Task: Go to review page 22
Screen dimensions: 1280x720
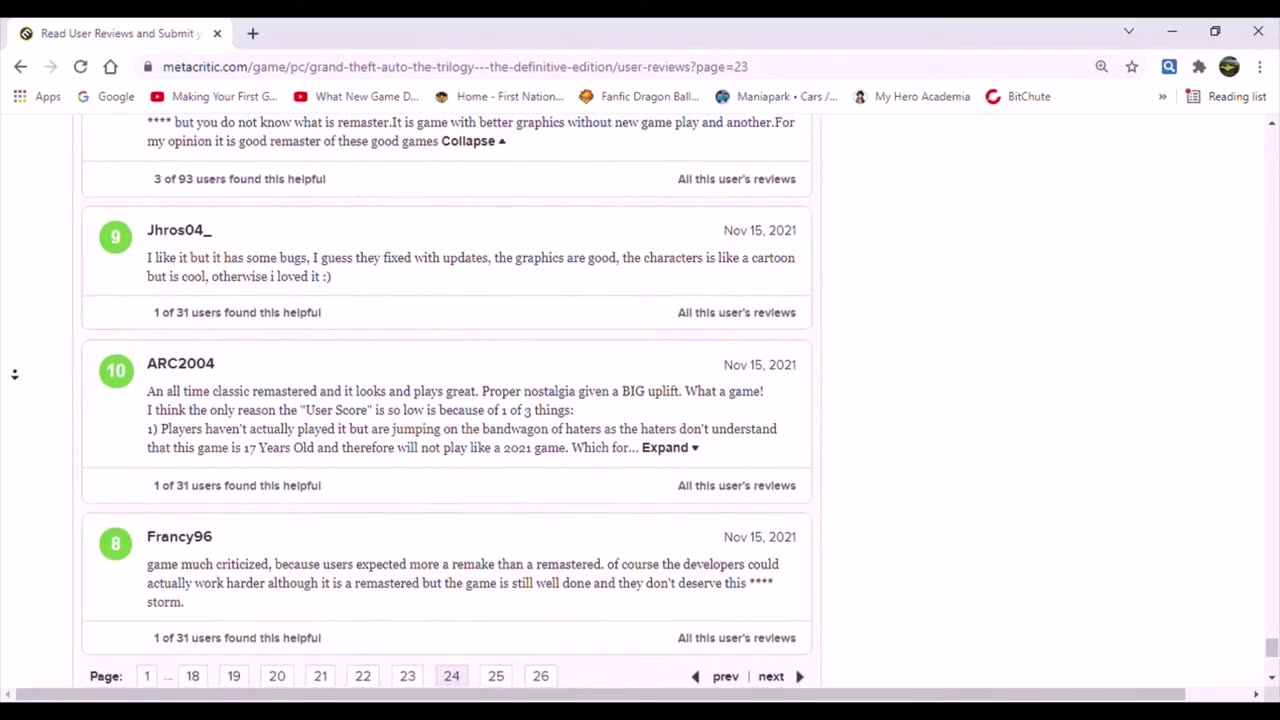Action: click(x=363, y=677)
